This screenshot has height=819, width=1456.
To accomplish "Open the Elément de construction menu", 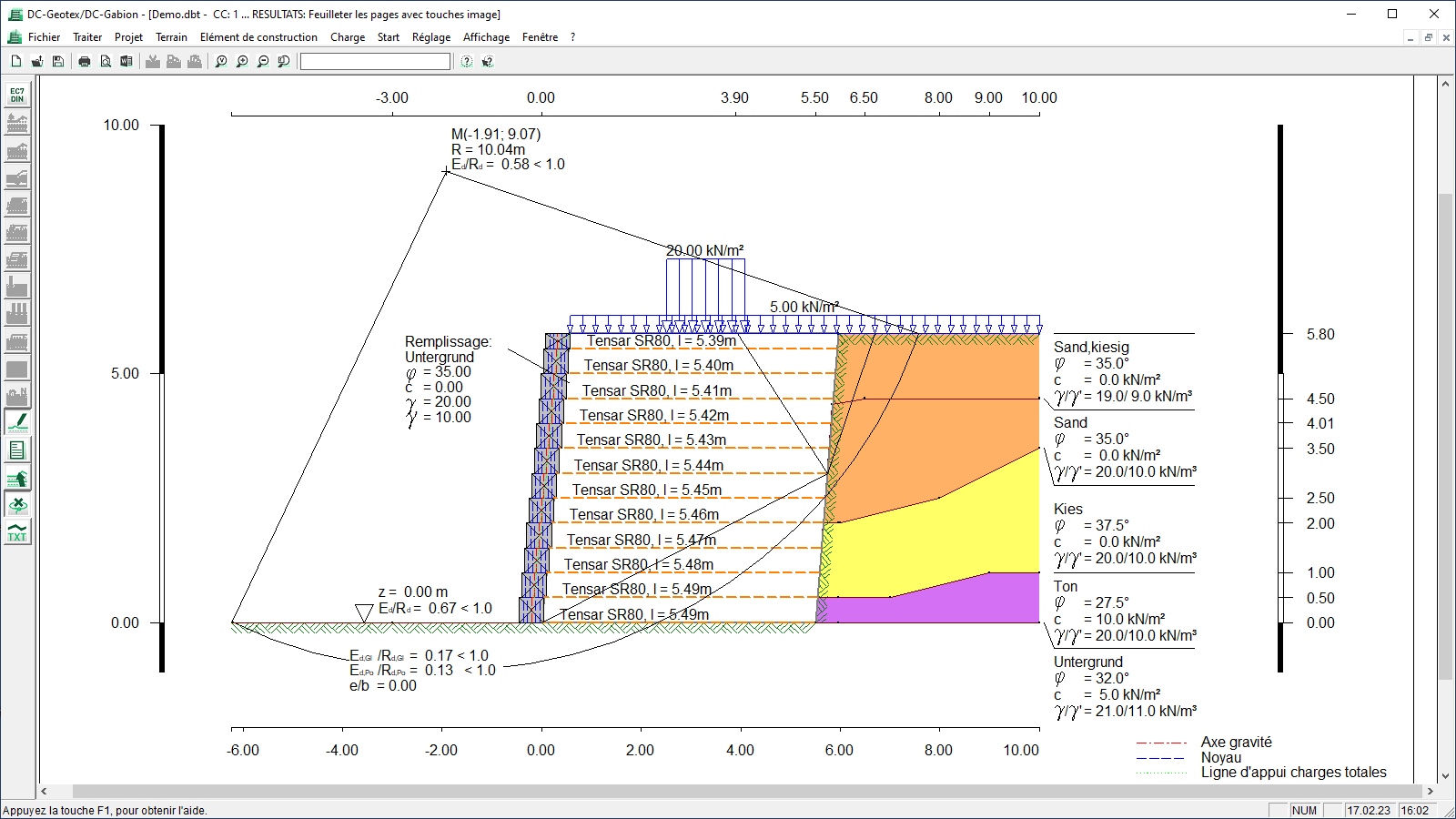I will (258, 37).
